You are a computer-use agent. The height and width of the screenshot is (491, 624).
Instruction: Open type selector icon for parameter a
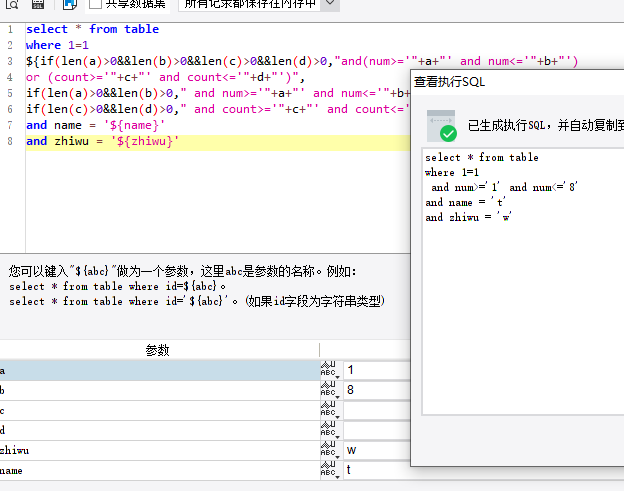(330, 370)
